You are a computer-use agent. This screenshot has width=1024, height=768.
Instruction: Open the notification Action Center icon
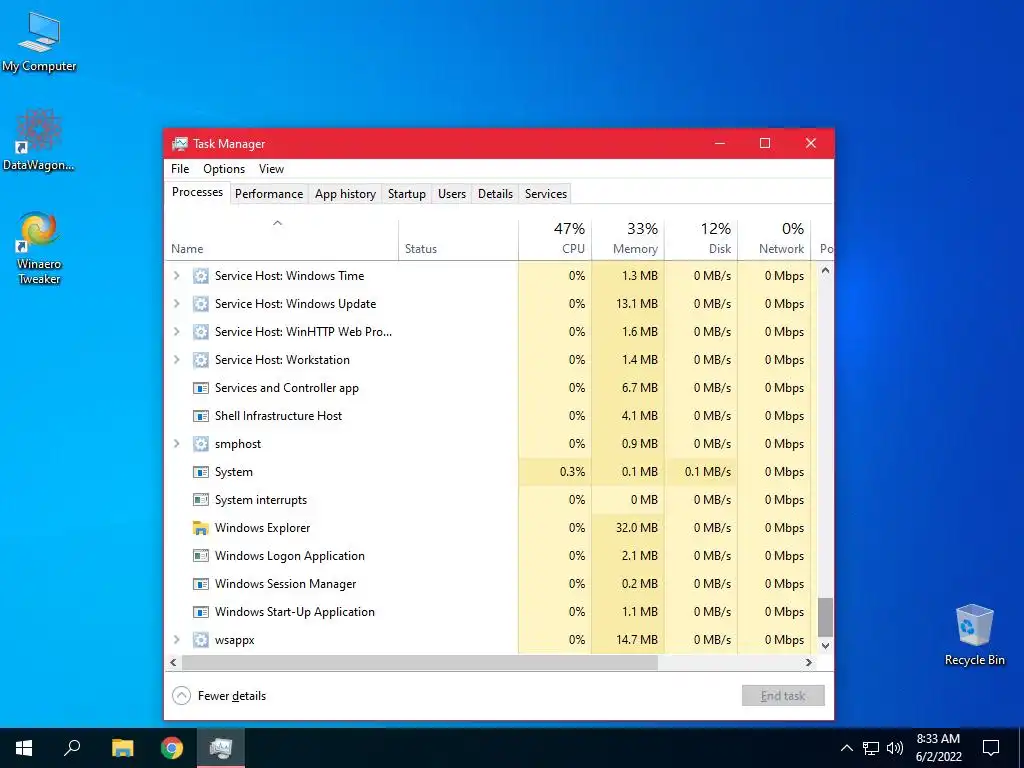pos(991,748)
